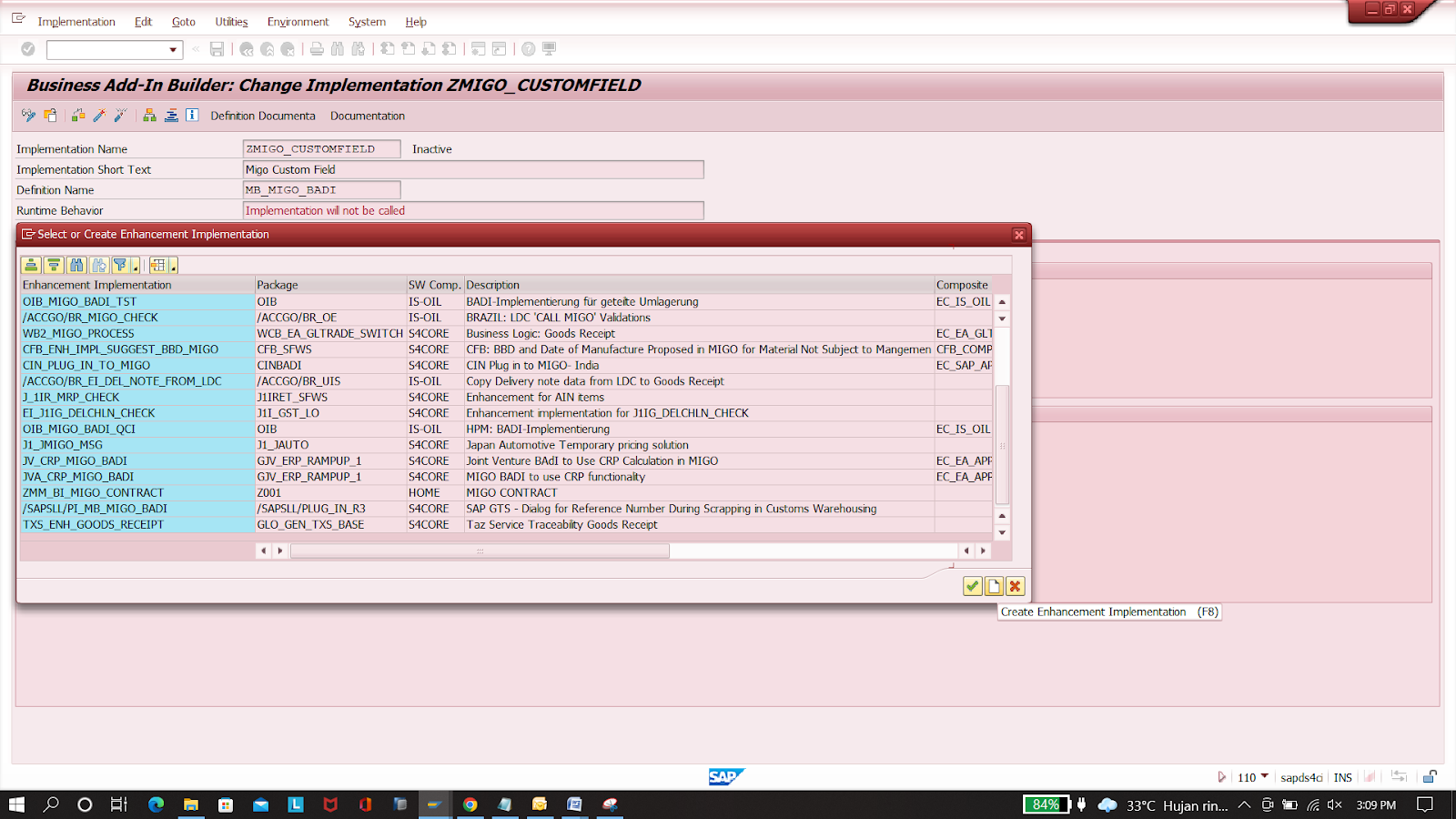Click the Implementation Name field ZMIGO_CUSTOMFIELD
Viewport: 1456px width, 819px height.
(321, 149)
